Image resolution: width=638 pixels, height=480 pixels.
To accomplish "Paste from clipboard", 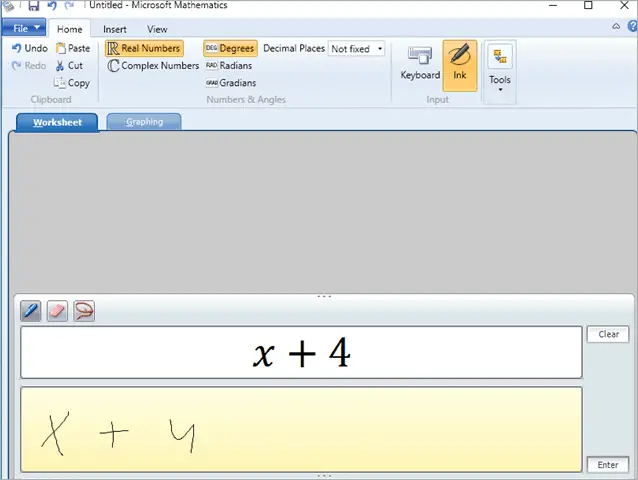I will coord(73,48).
